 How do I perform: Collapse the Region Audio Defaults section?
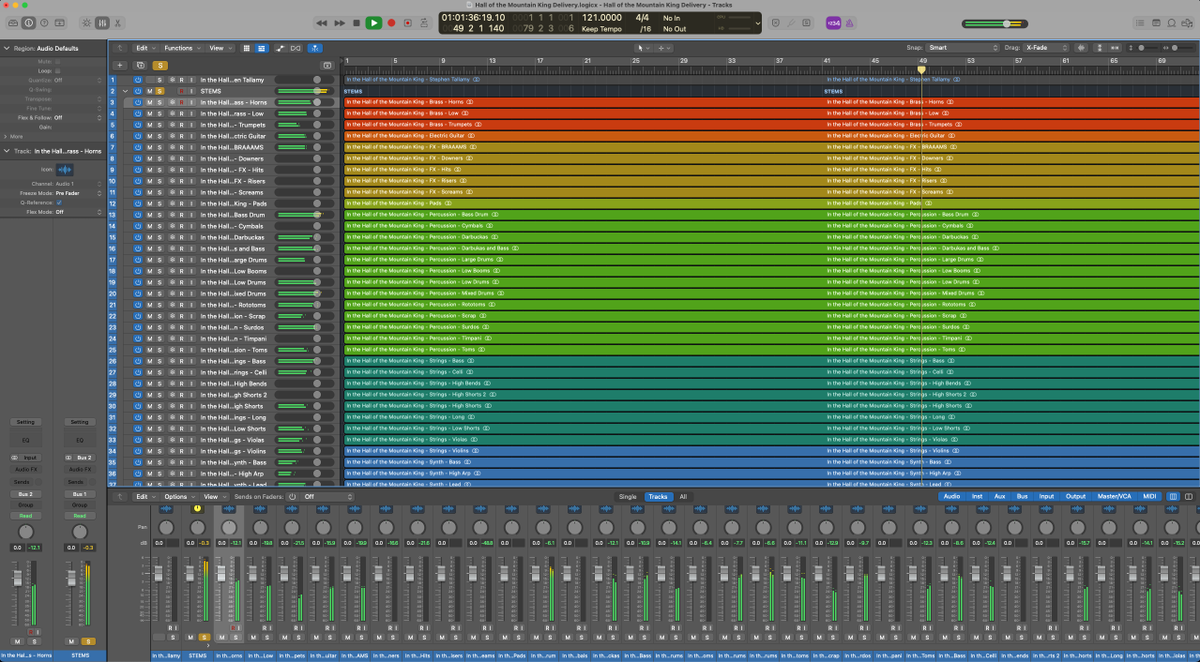click(6, 48)
